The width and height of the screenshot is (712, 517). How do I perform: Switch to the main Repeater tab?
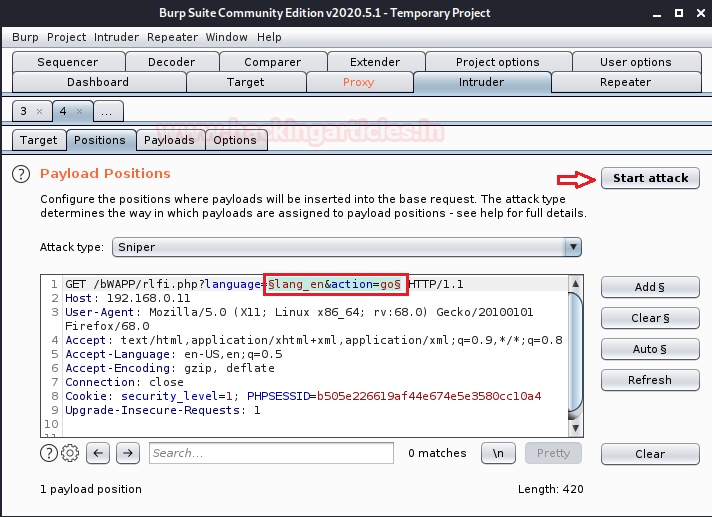625,82
